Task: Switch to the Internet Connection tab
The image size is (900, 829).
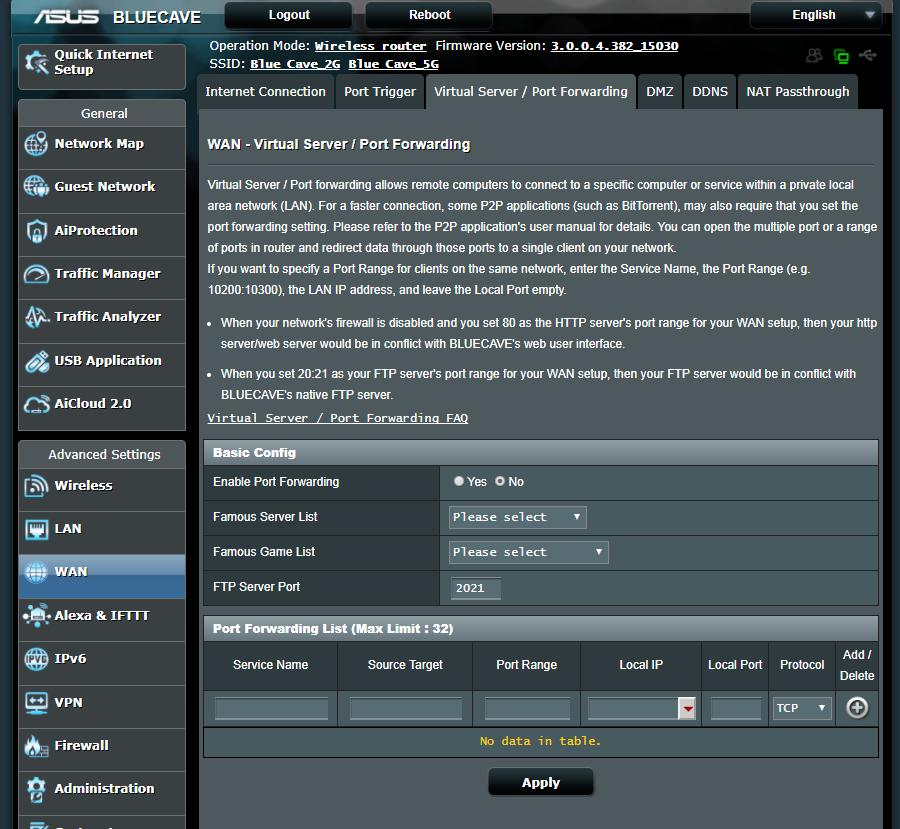Action: (265, 92)
